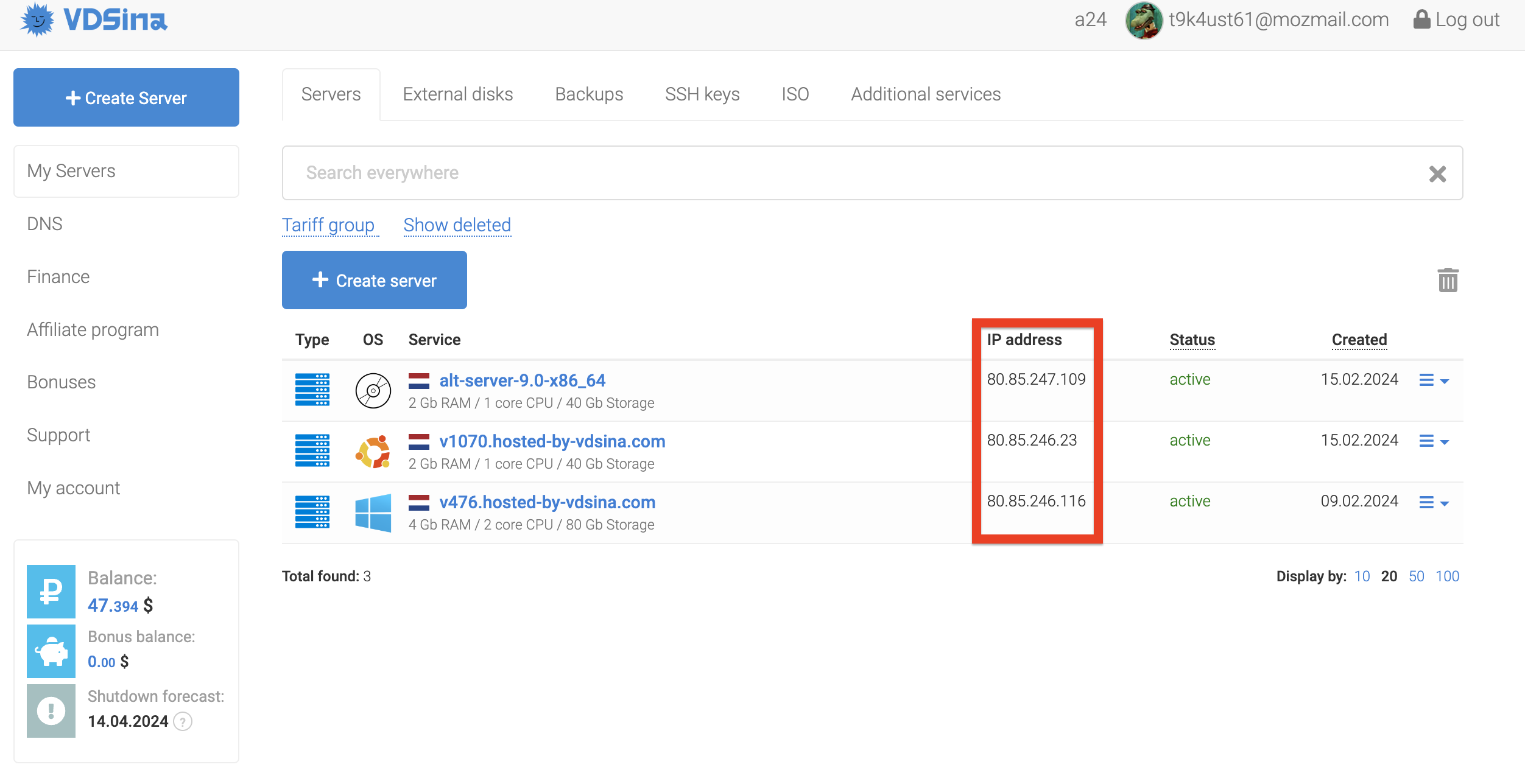Go to My account
Viewport: 1525px width, 784px height.
click(73, 488)
